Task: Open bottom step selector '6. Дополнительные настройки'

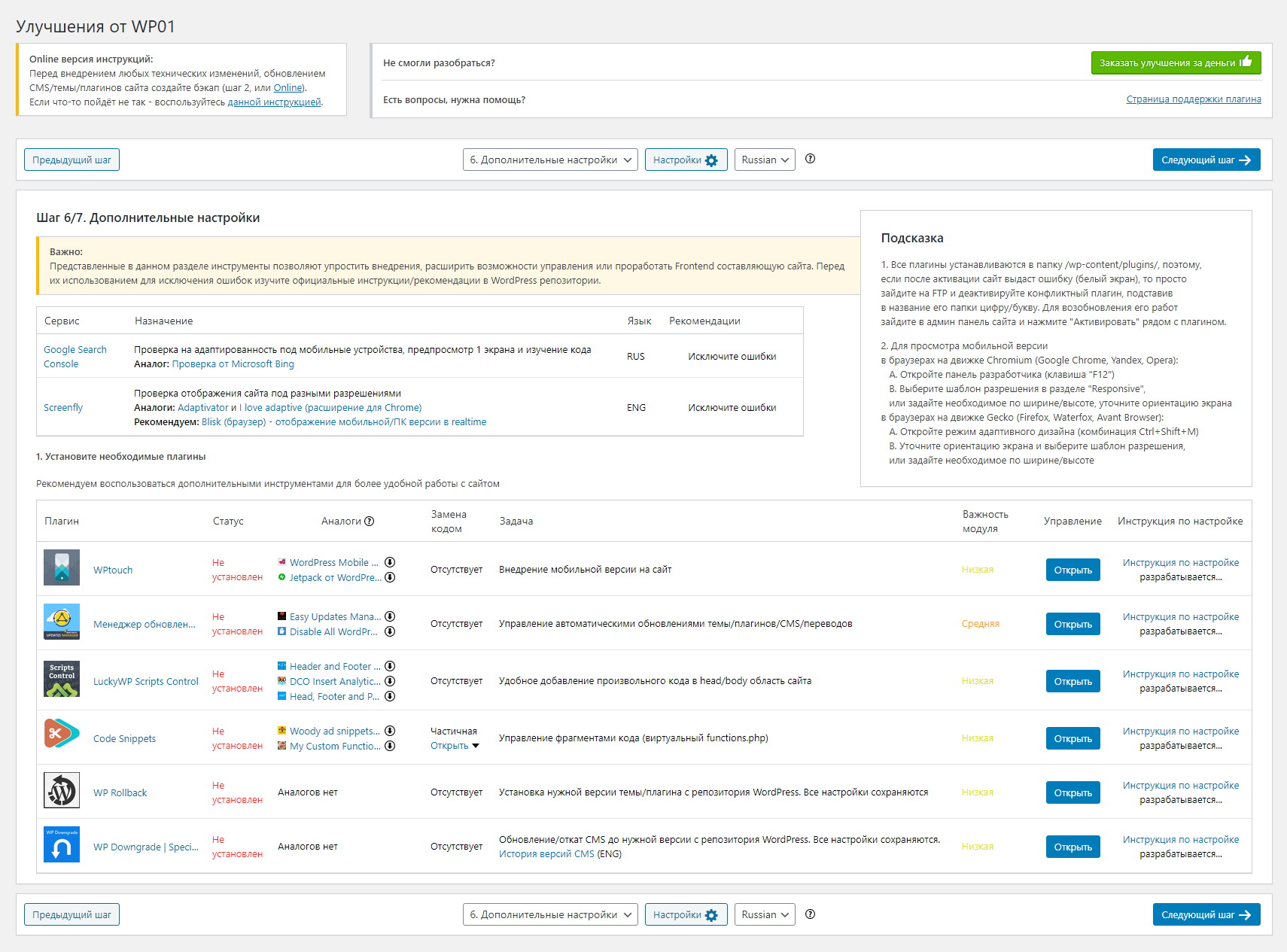Action: [550, 914]
